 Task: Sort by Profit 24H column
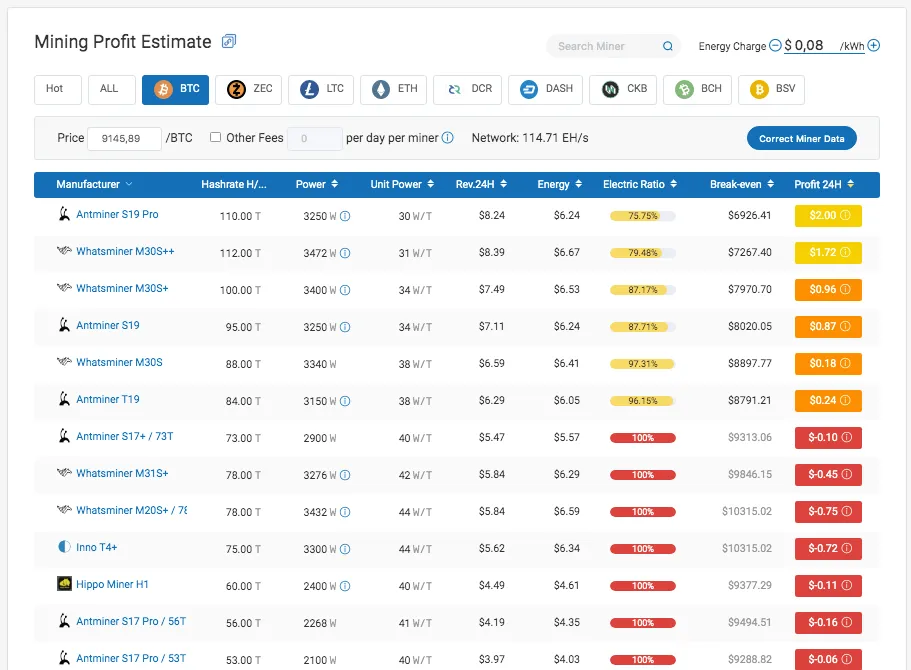(x=851, y=184)
